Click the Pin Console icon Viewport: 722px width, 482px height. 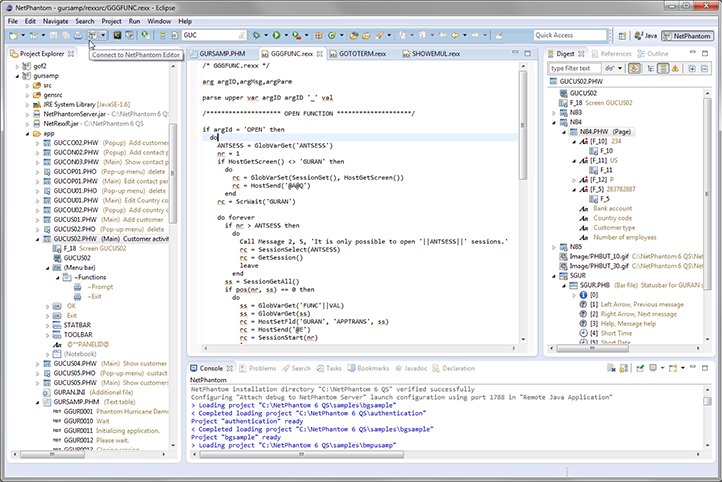(640, 368)
